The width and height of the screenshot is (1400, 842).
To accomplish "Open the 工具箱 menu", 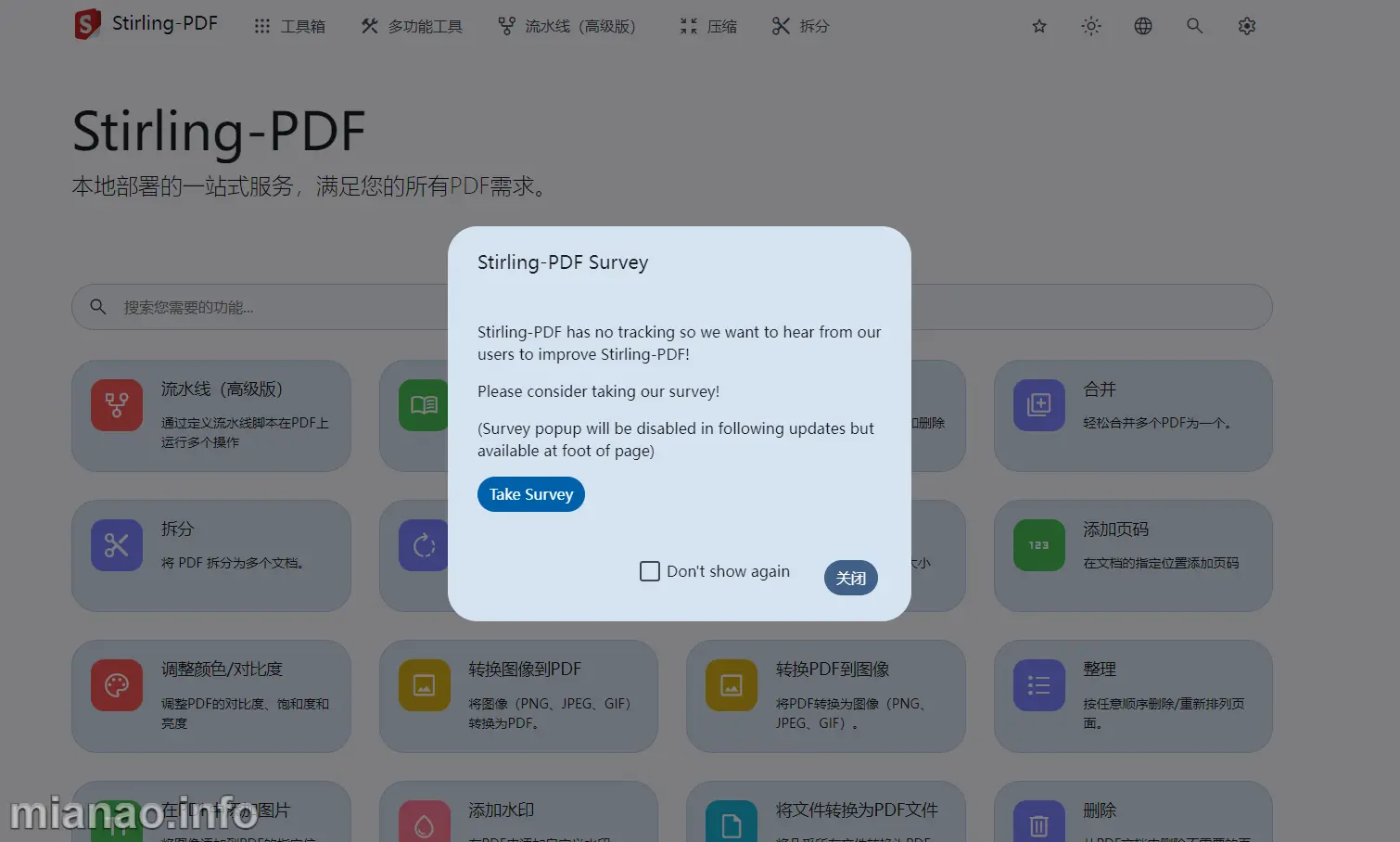I will point(289,26).
